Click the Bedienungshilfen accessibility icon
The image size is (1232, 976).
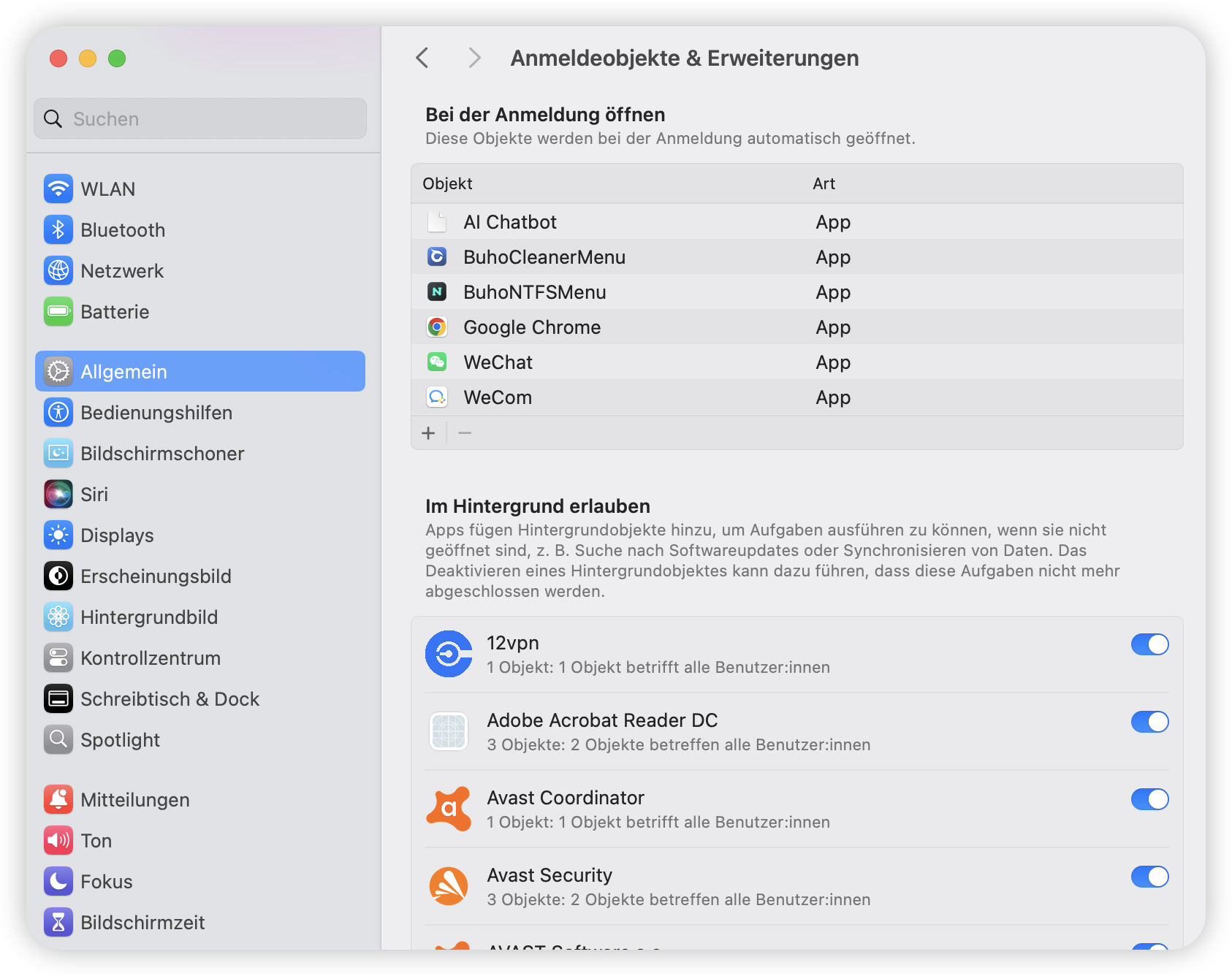[58, 412]
